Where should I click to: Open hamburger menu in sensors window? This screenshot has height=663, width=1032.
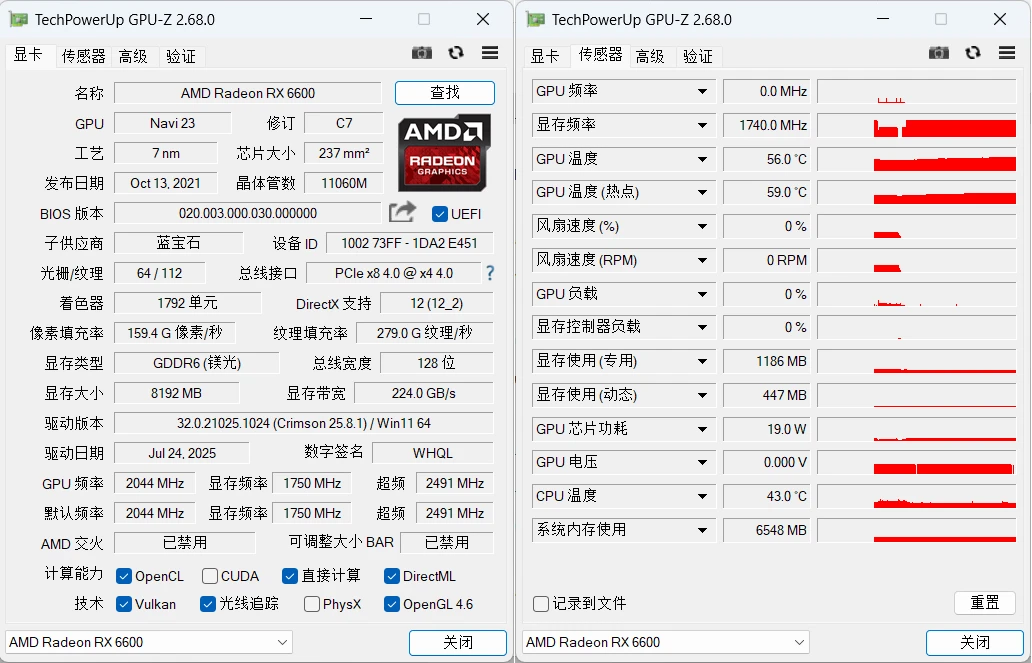point(1007,53)
